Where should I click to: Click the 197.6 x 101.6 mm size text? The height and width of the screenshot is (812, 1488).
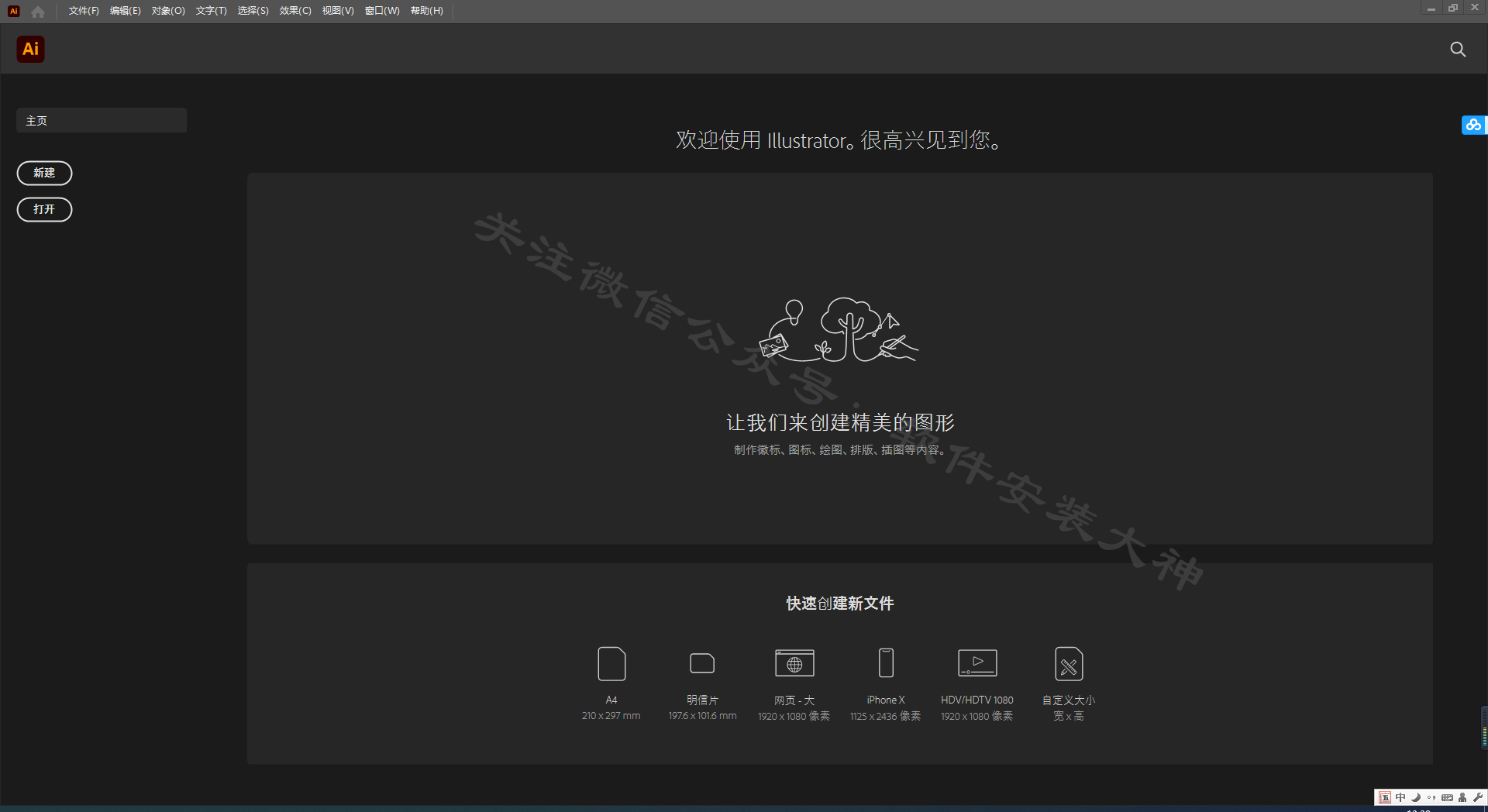point(702,716)
